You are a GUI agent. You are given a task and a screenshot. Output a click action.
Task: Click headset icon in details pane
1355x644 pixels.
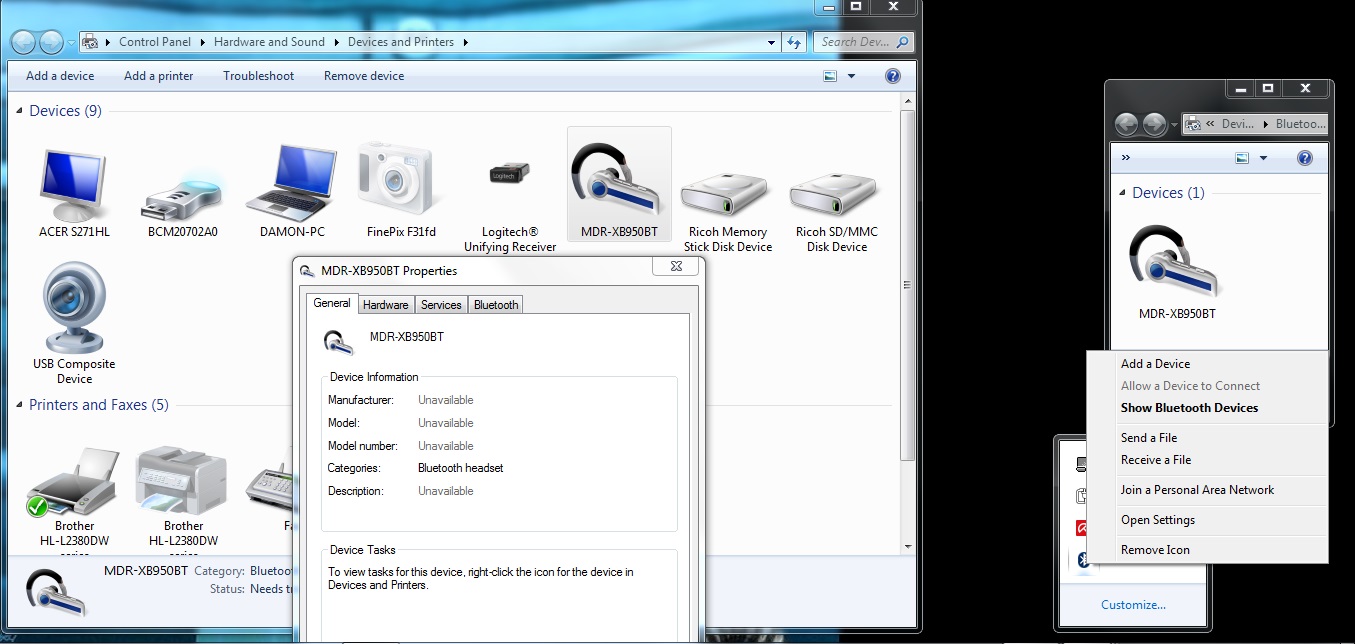55,592
